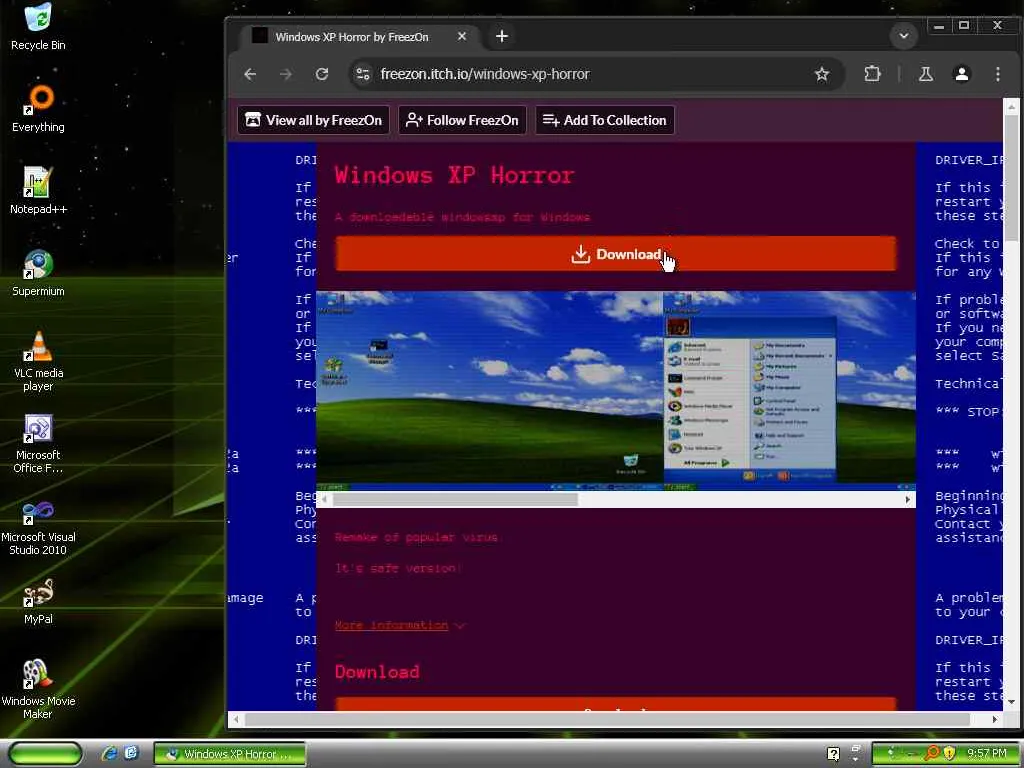This screenshot has width=1024, height=768.
Task: Click the page horizontal scrollbar thumb
Action: click(x=607, y=720)
